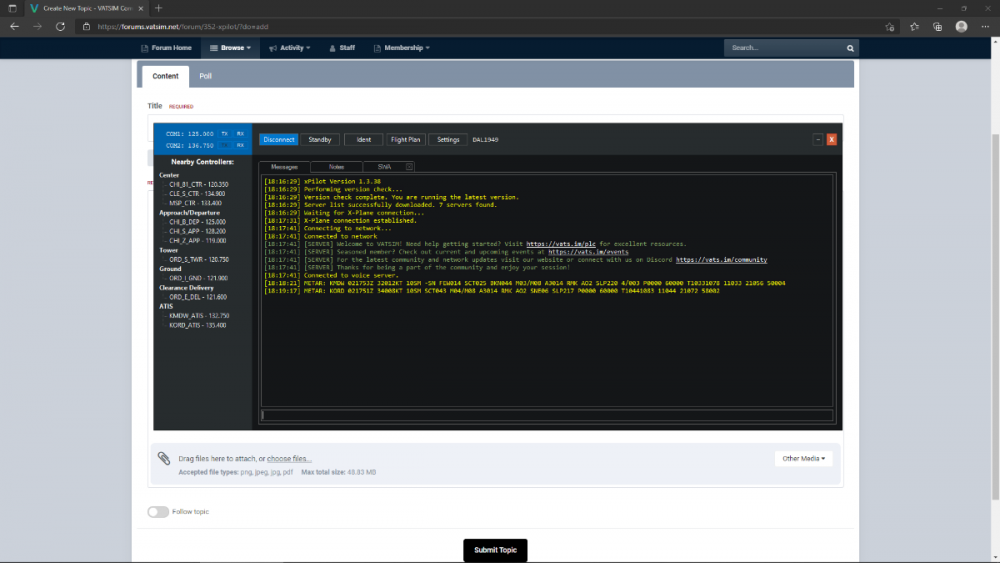Image resolution: width=1000 pixels, height=563 pixels.
Task: Switch to the SWA chat tab
Action: point(384,167)
